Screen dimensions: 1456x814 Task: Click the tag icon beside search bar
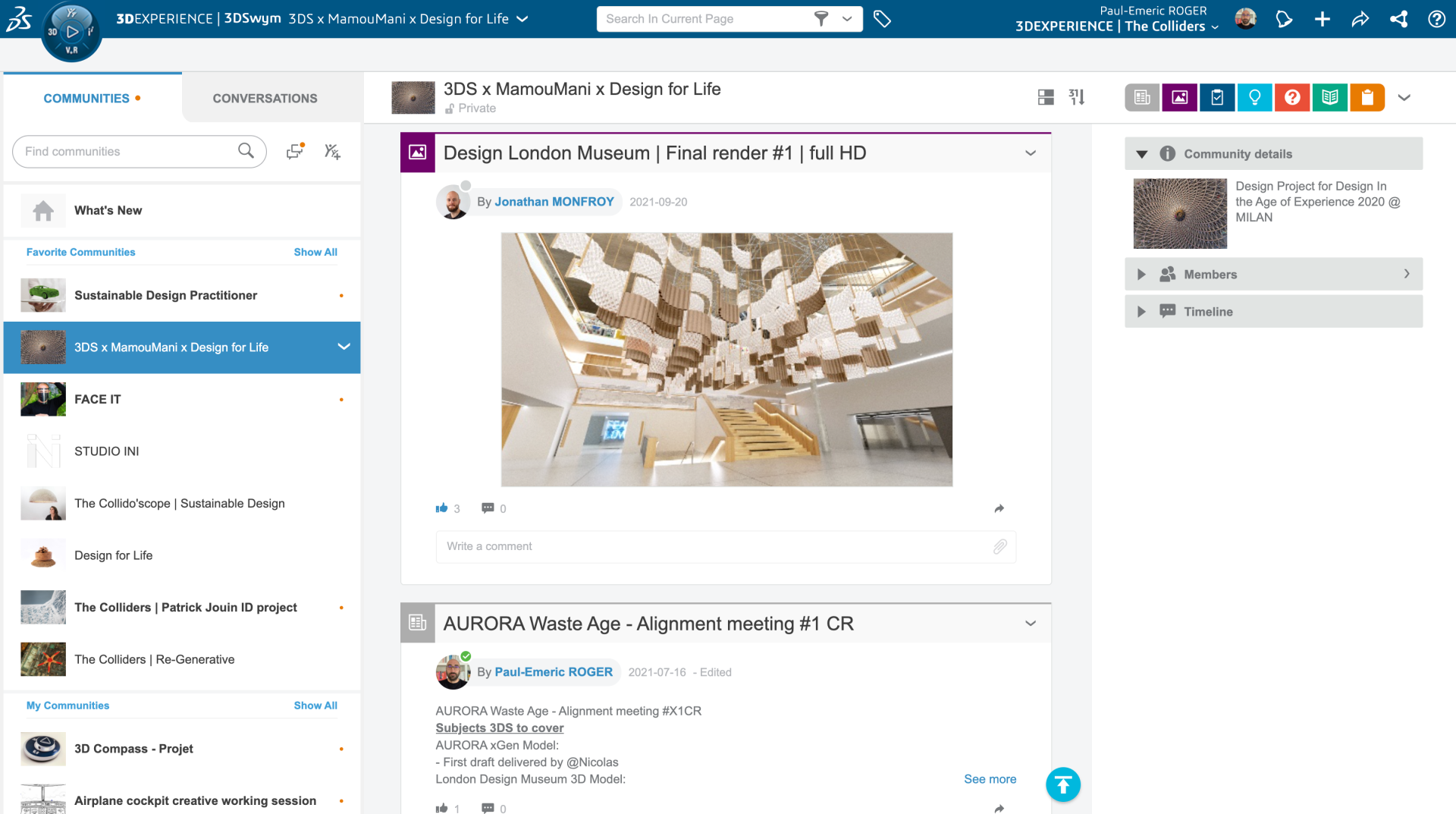point(882,19)
